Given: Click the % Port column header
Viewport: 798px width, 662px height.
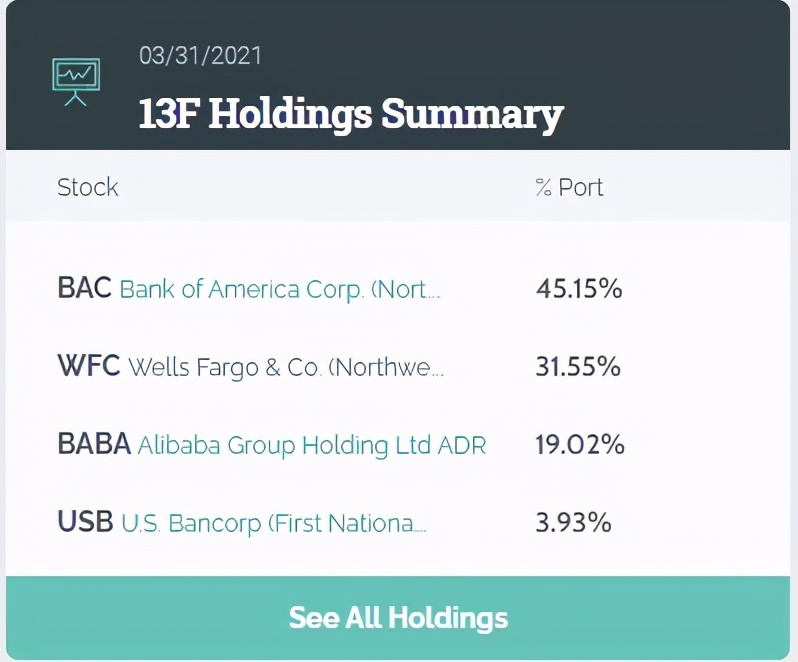Looking at the screenshot, I should click(x=569, y=187).
